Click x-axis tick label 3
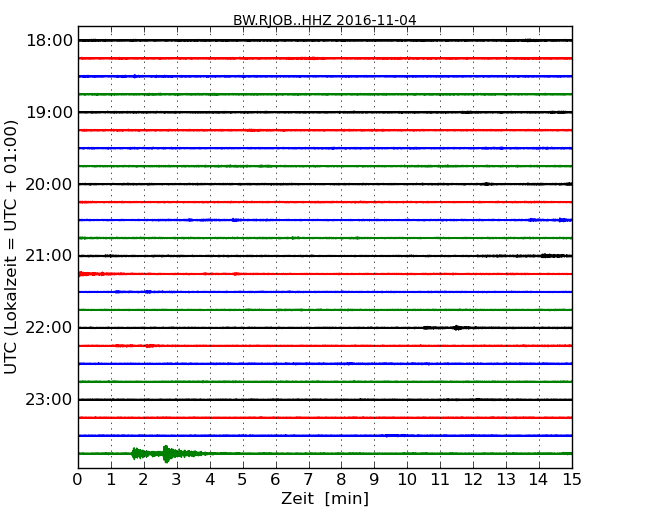This screenshot has height=520, width=650. [177, 479]
